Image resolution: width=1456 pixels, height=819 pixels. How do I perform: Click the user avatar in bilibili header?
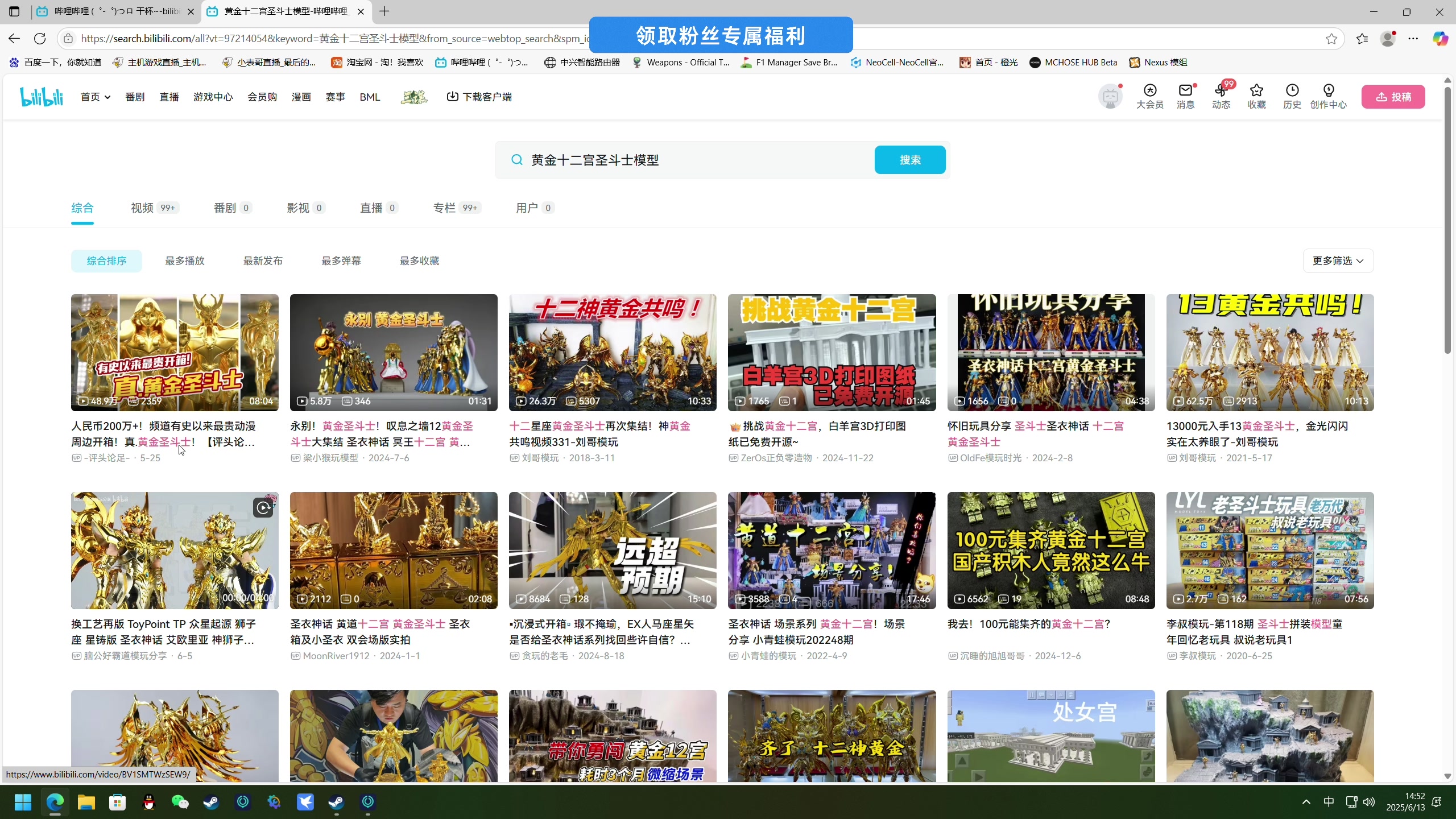(x=1110, y=97)
